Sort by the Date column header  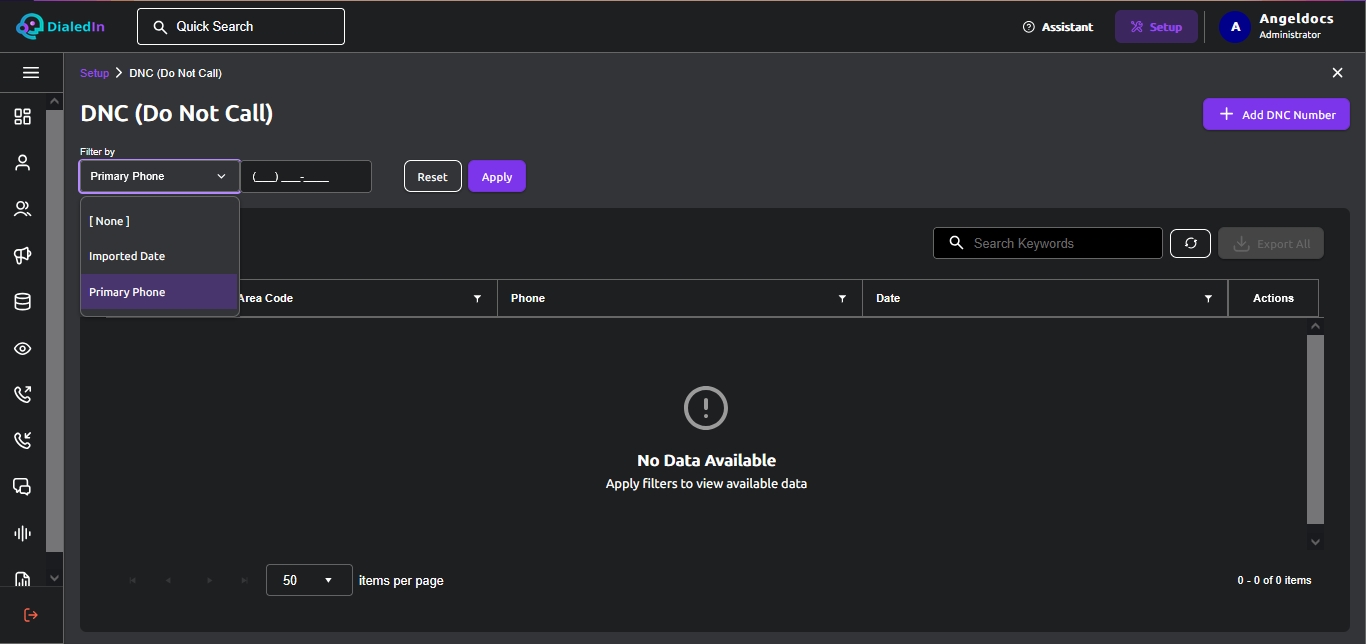pos(888,298)
